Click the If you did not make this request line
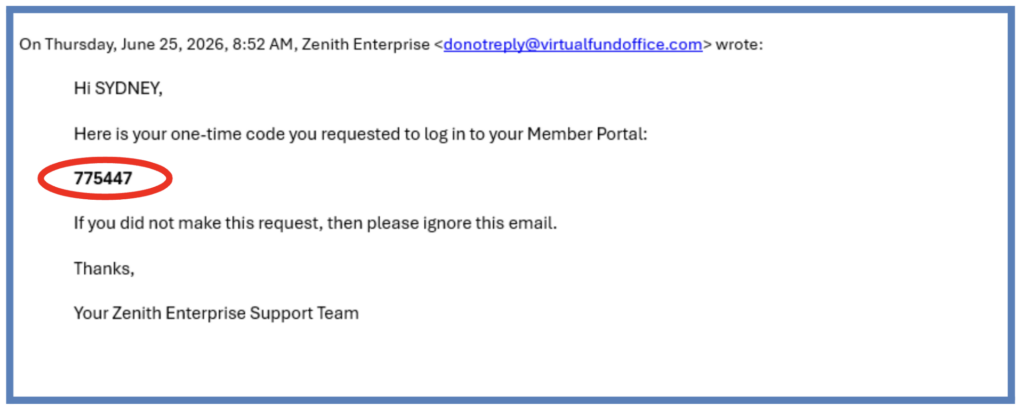Screen dimensions: 1024x413 coord(315,223)
